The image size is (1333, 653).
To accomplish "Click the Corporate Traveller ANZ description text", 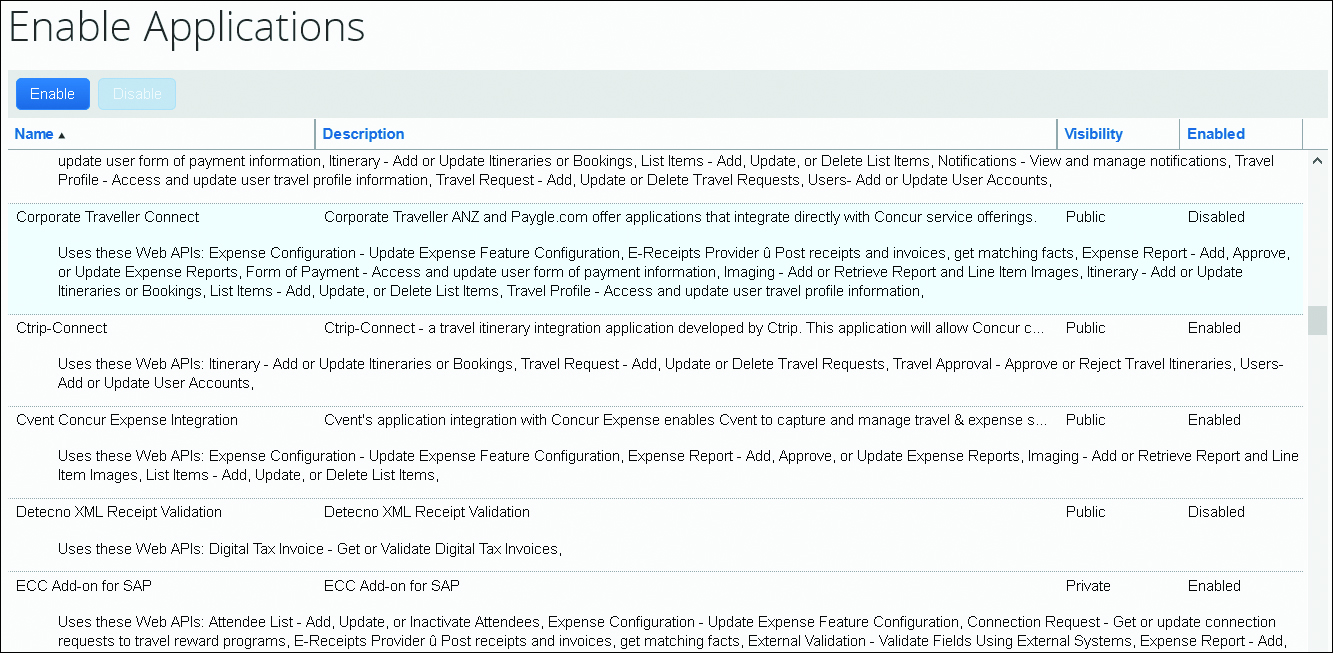I will pyautogui.click(x=680, y=217).
